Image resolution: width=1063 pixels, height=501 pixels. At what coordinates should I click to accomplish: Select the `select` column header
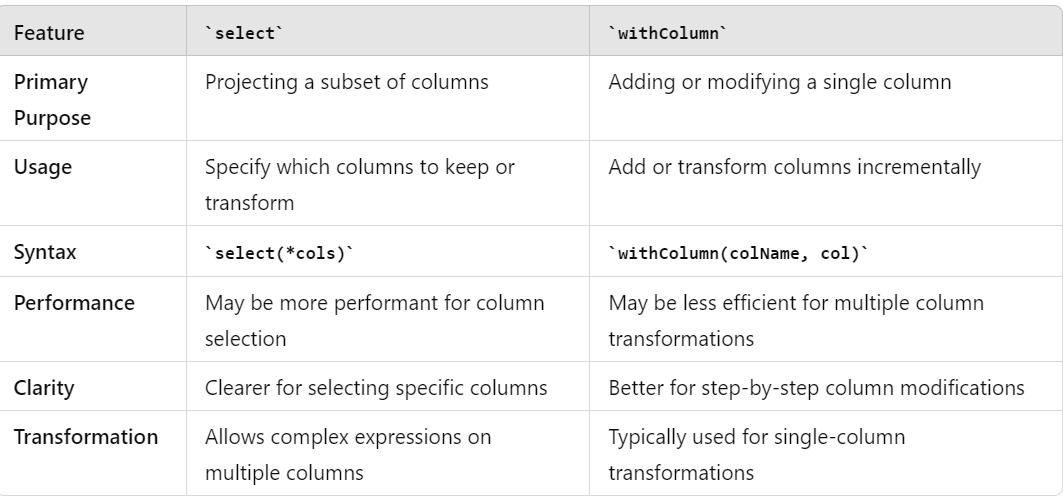244,33
